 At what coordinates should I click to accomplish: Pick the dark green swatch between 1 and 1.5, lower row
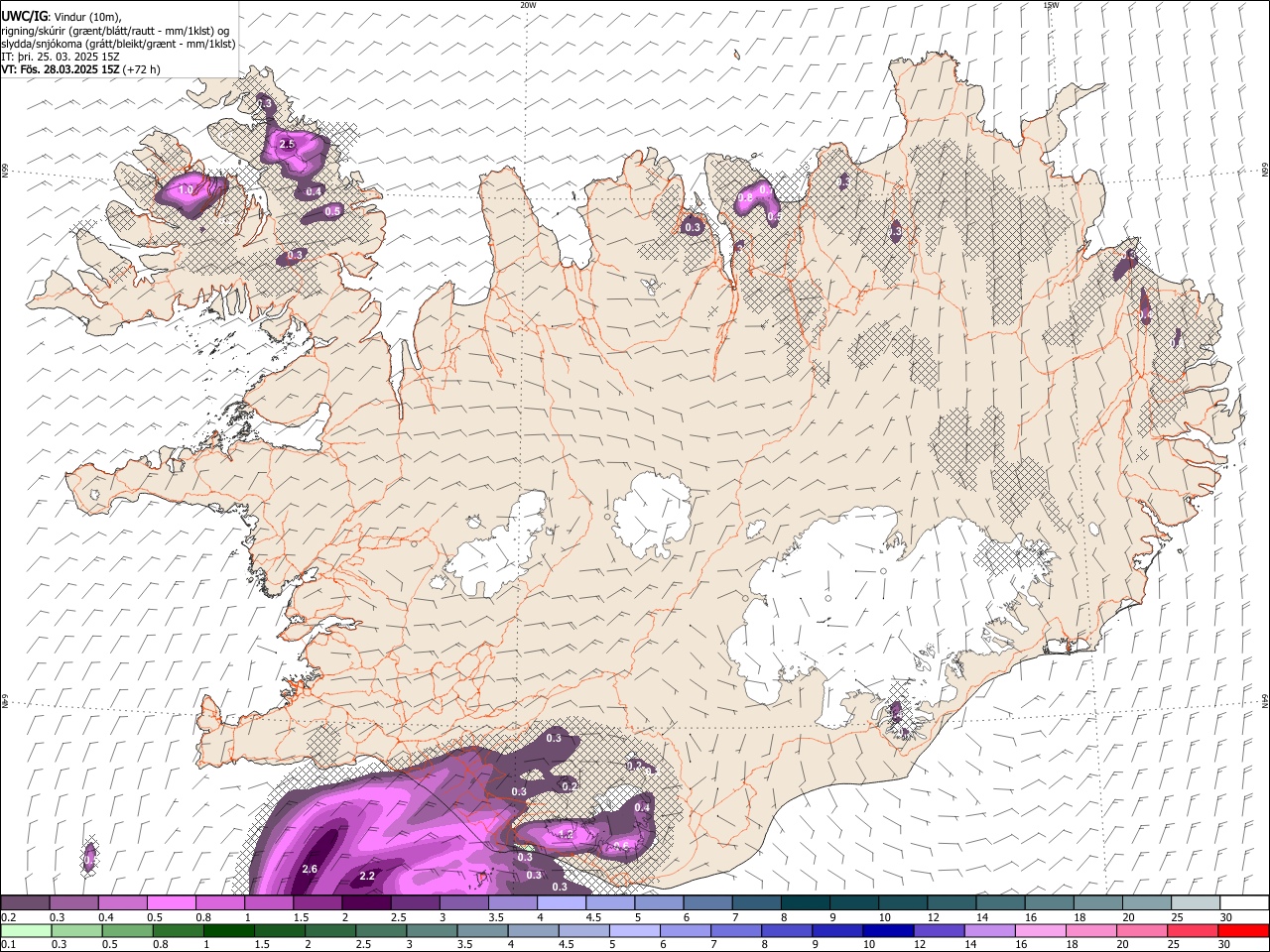click(x=229, y=931)
